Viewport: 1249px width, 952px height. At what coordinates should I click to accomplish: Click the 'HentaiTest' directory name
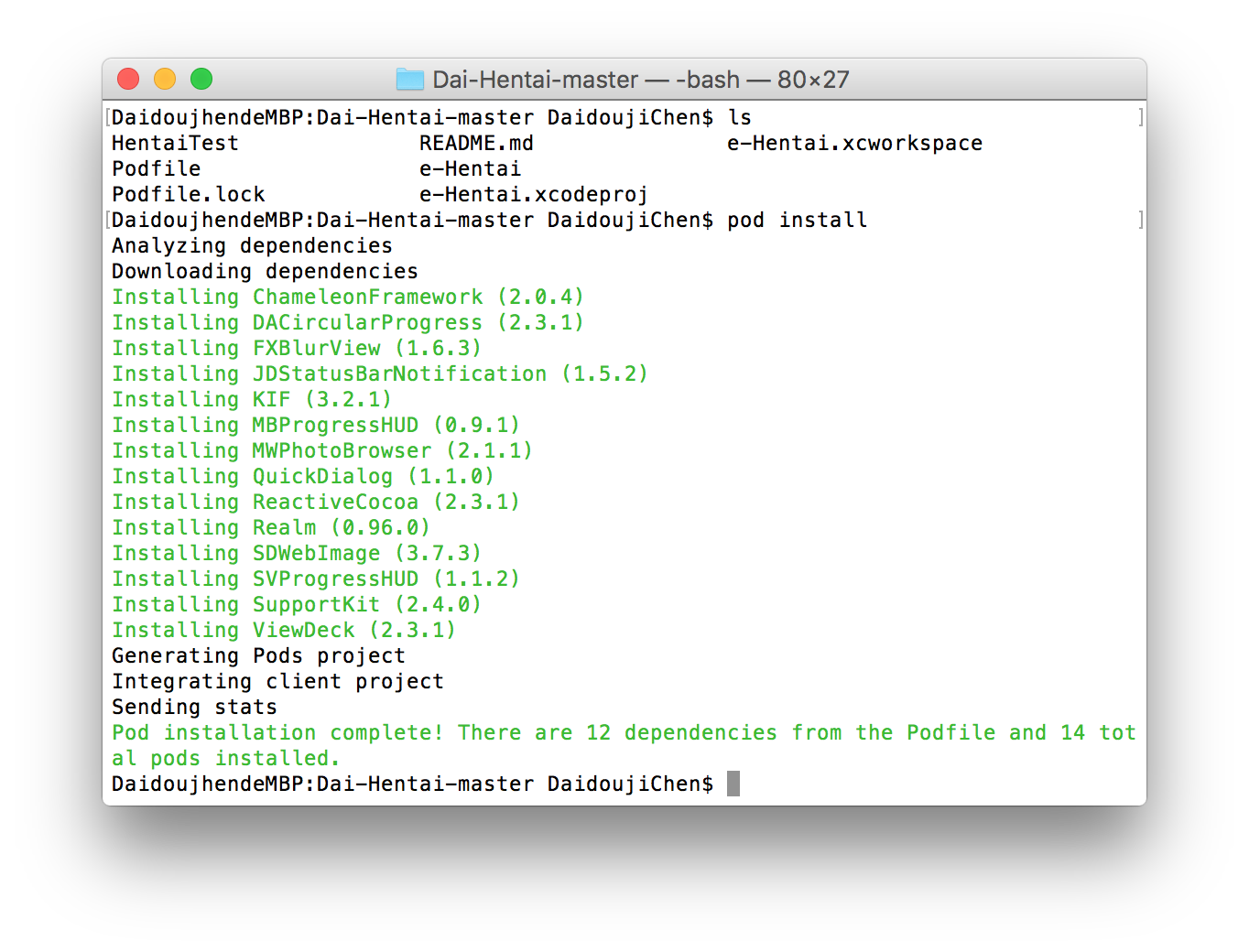point(175,144)
